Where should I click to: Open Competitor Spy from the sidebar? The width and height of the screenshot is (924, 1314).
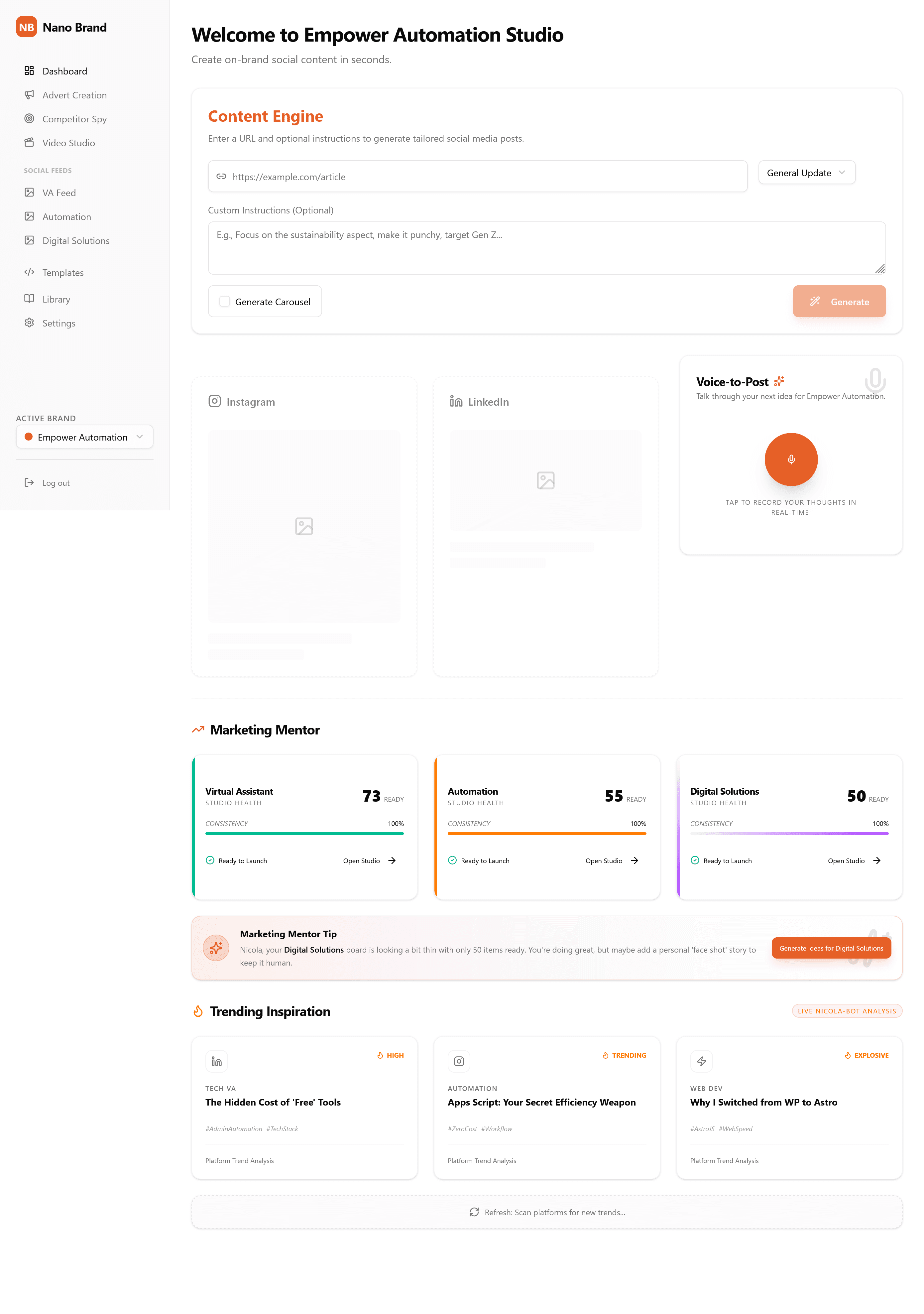pyautogui.click(x=74, y=119)
